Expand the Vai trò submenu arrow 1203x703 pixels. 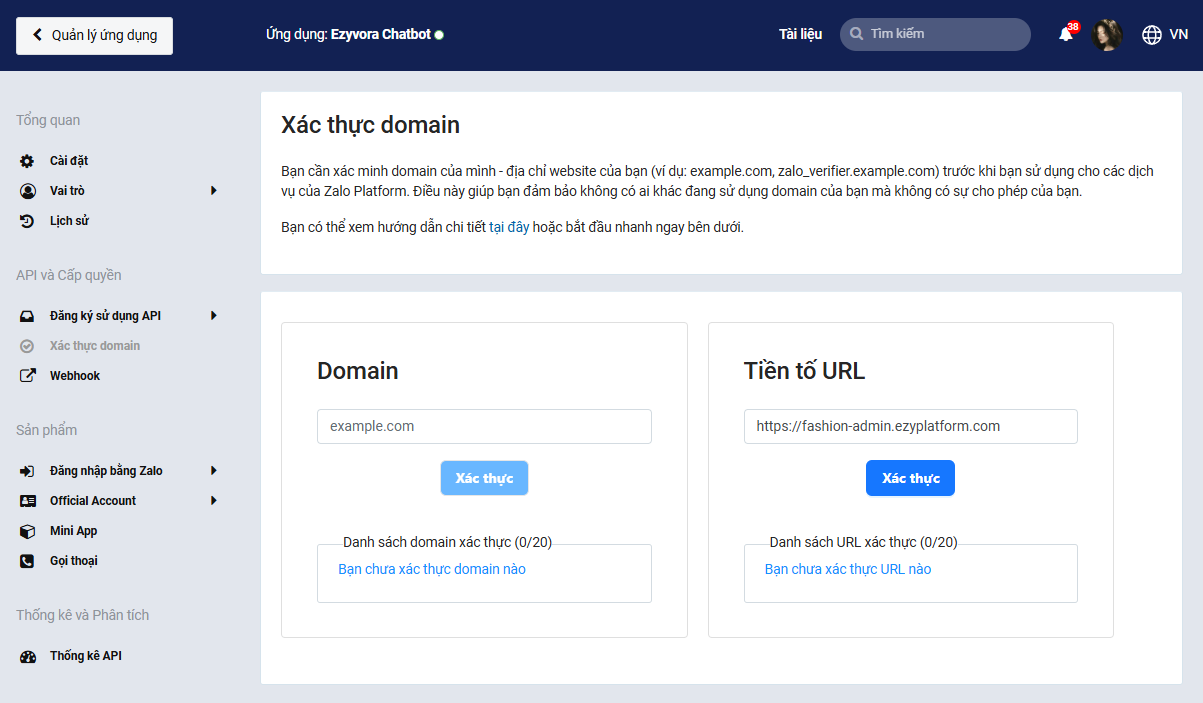point(214,191)
